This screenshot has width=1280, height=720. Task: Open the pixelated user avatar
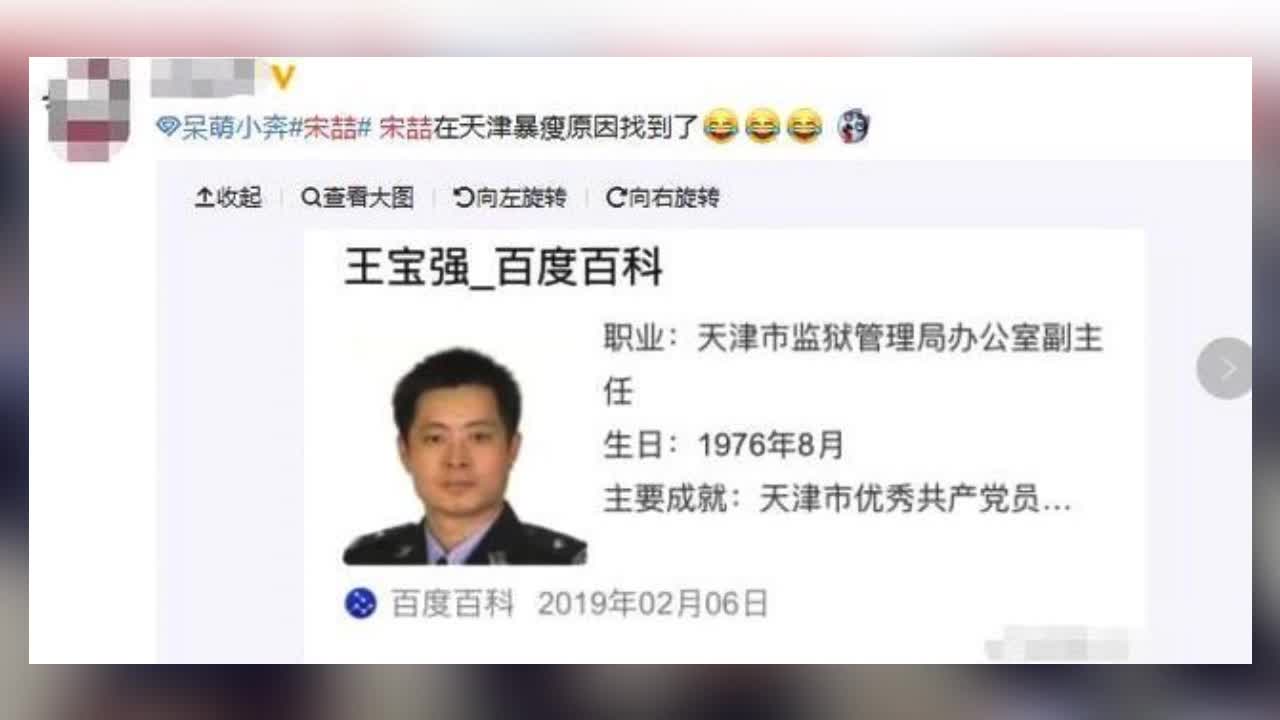pyautogui.click(x=88, y=109)
